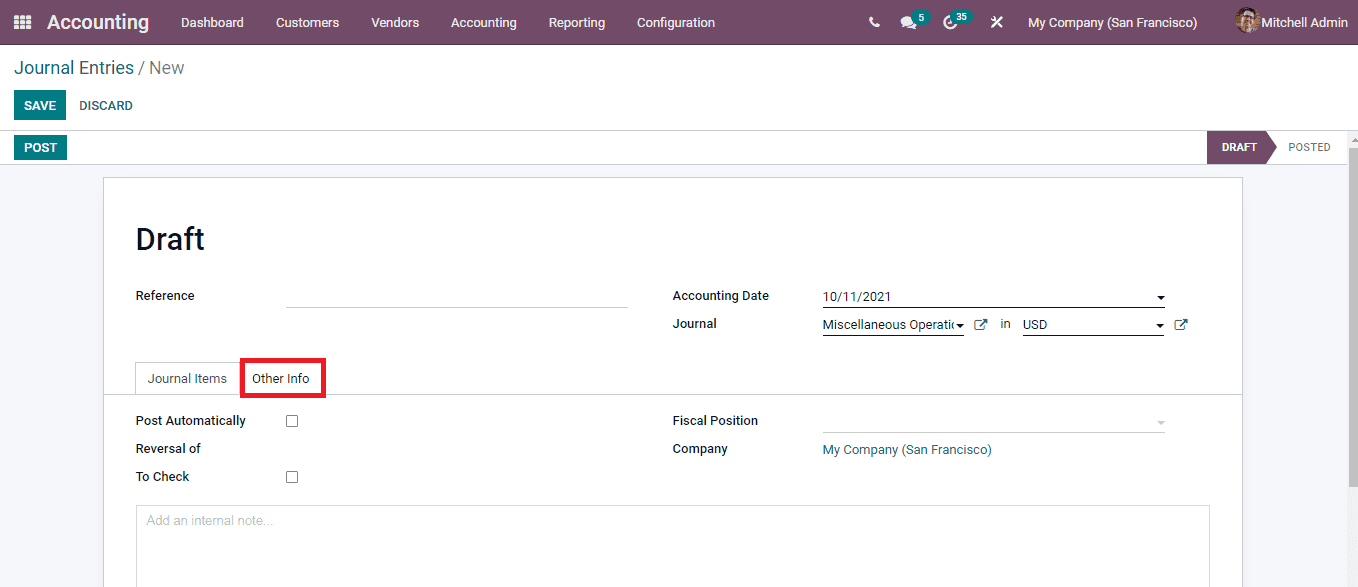The image size is (1358, 587).
Task: Enable the Post Automatically checkbox
Action: 291,420
